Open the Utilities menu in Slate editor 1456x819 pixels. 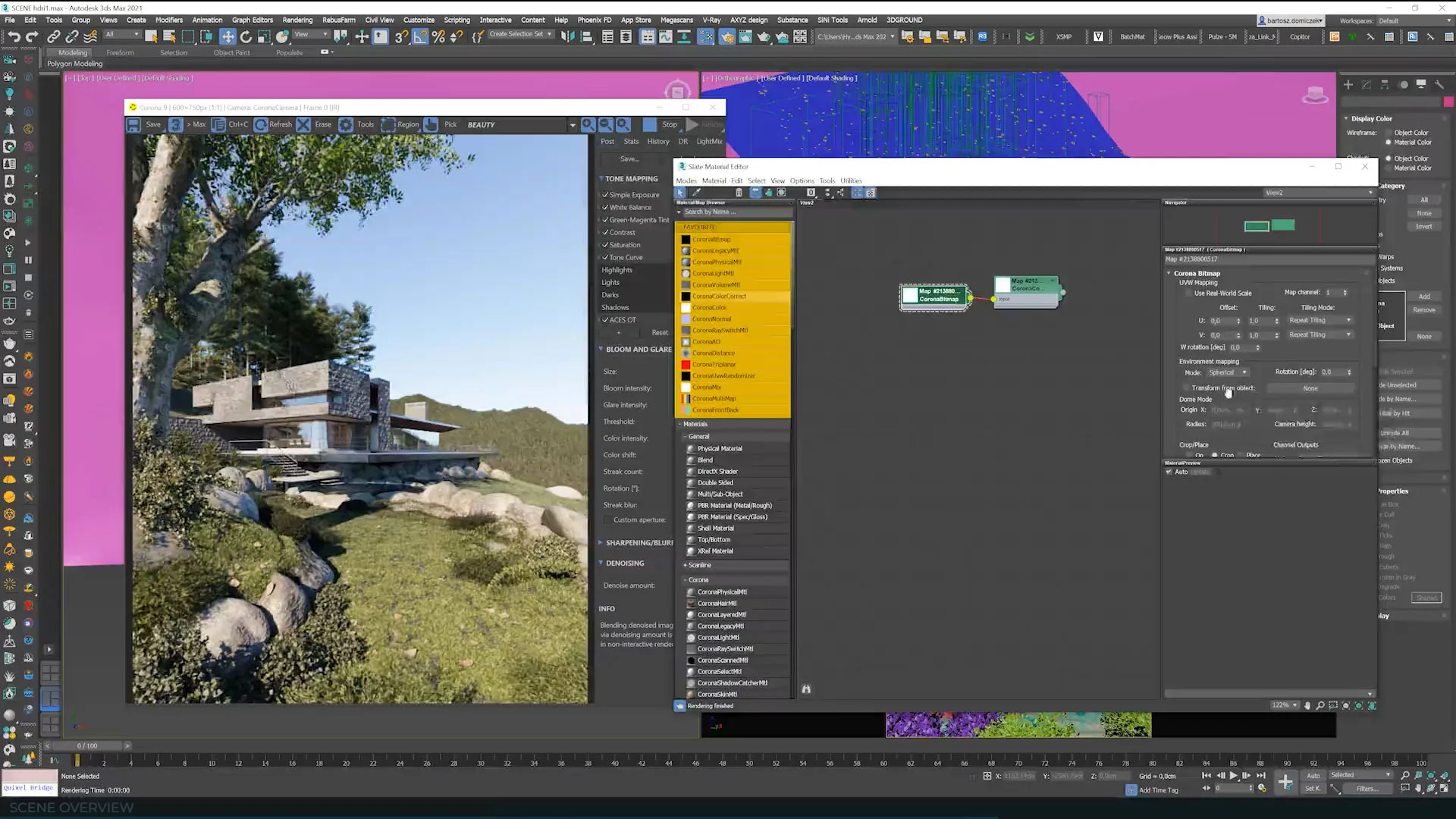851,180
